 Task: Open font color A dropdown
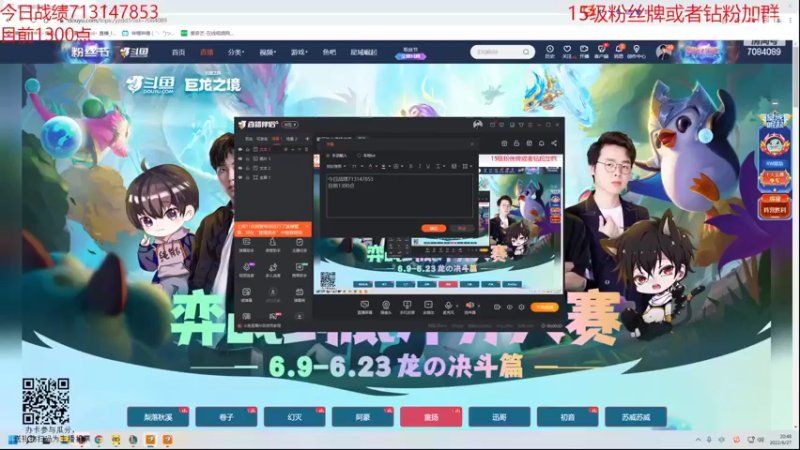coord(373,166)
